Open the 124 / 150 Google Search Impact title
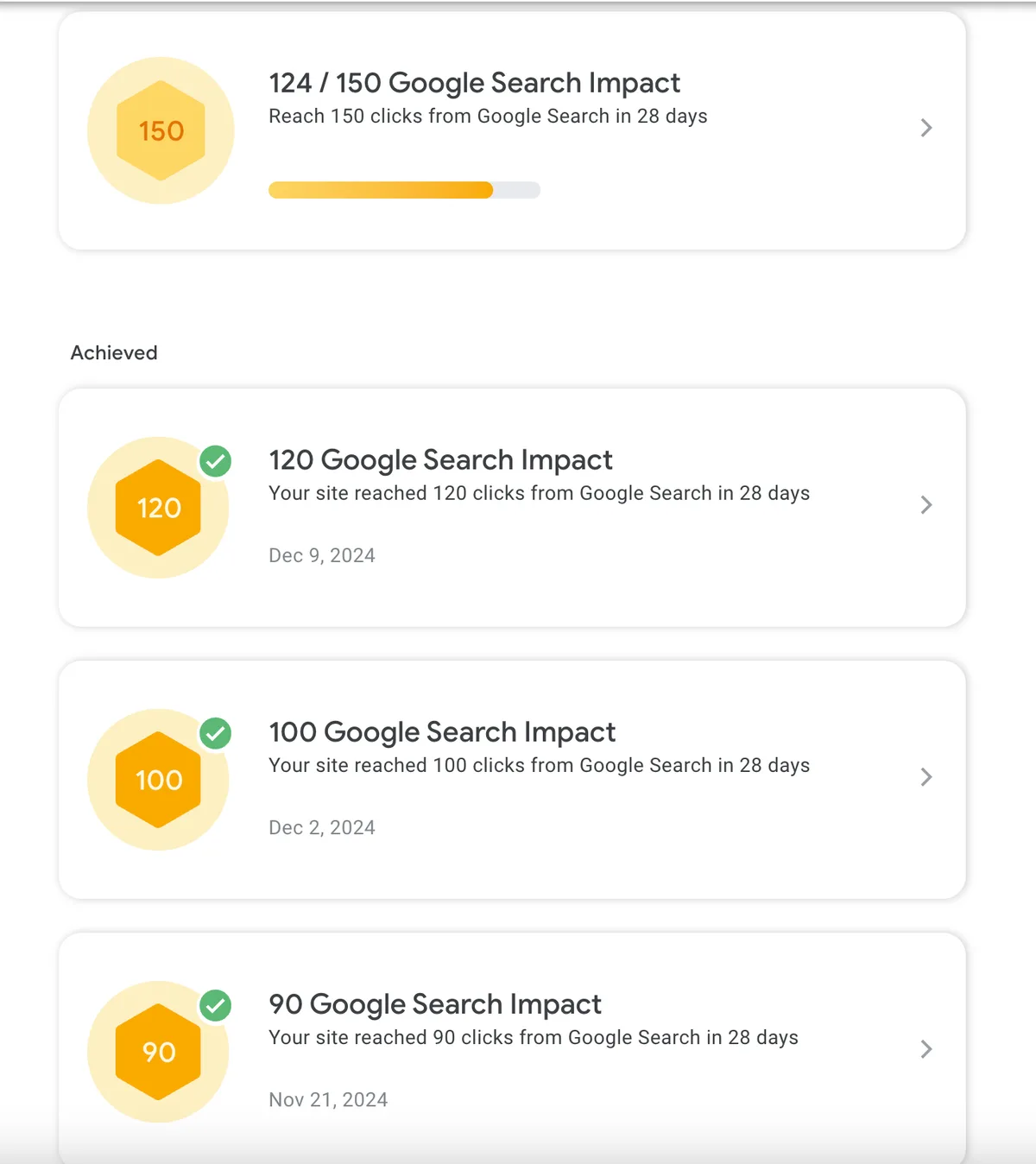Viewport: 1036px width, 1164px height. 475,83
